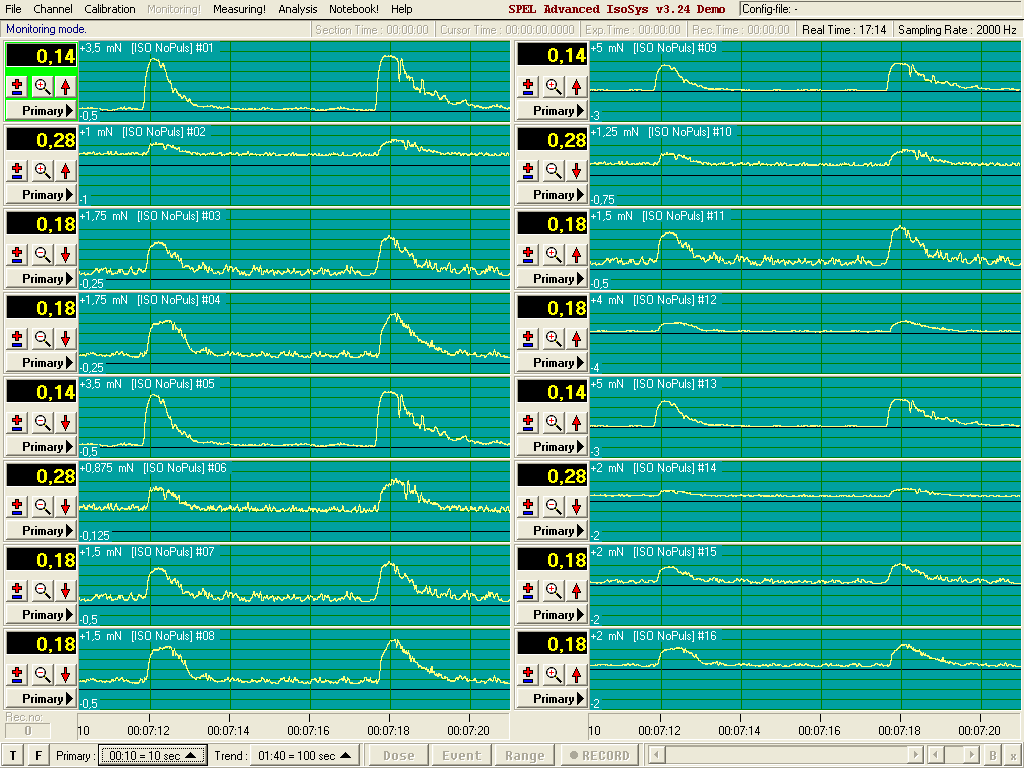Click the magnifier zoom icon on channel #02
This screenshot has width=1024, height=768.
[x=42, y=170]
